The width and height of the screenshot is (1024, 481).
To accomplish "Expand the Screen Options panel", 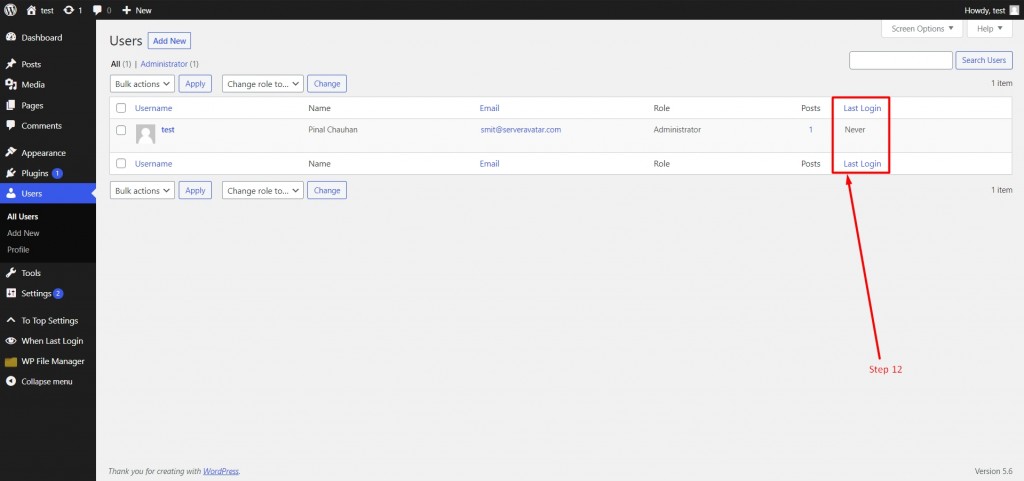I will pos(922,29).
